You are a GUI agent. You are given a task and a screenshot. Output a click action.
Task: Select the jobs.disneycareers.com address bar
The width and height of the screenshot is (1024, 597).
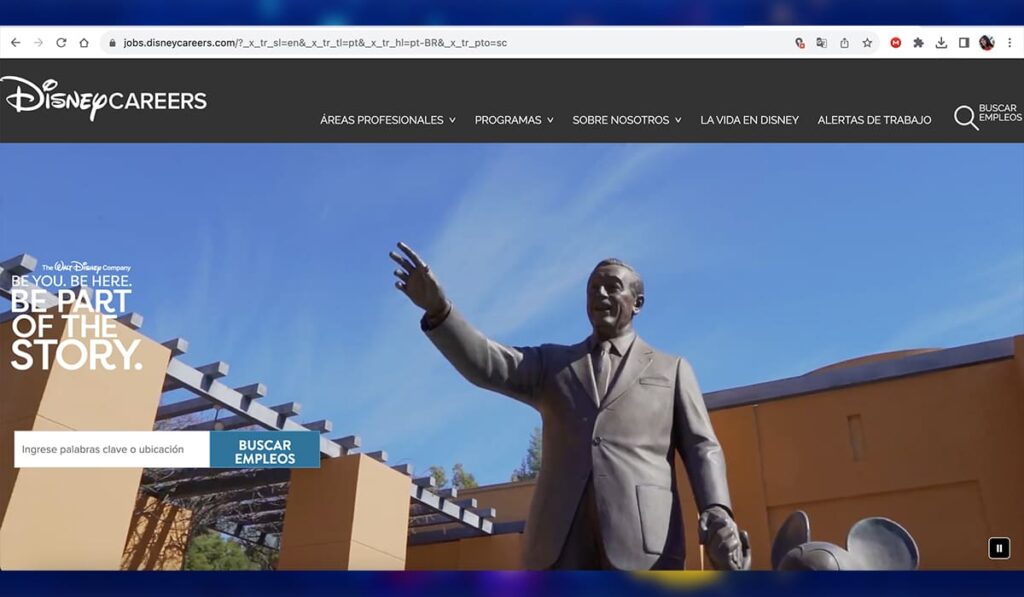point(315,43)
